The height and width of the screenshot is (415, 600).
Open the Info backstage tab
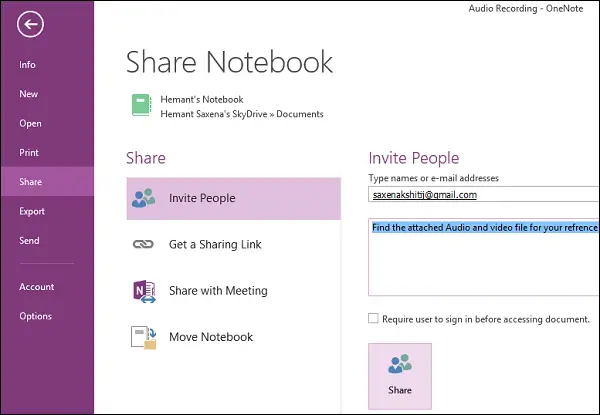coord(28,65)
